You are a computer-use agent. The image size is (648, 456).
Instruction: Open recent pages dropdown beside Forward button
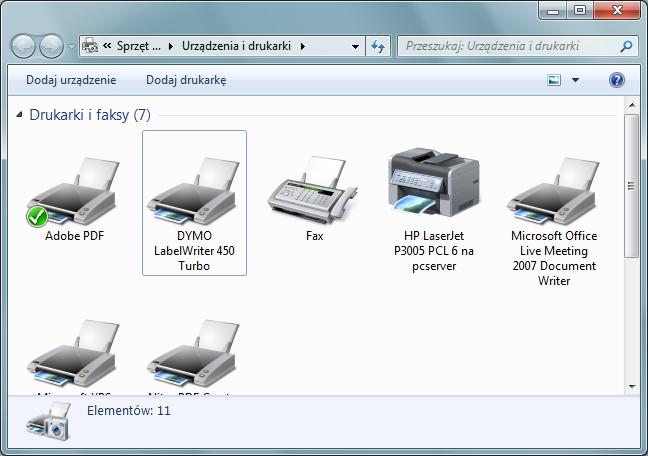pyautogui.click(x=71, y=47)
